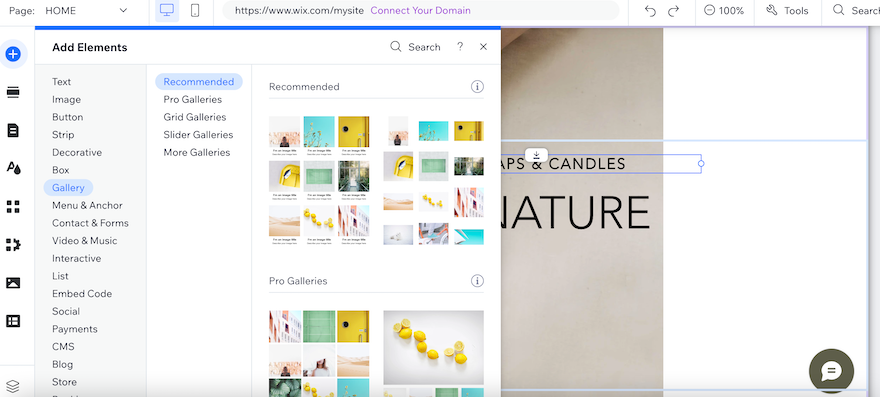The height and width of the screenshot is (397, 880).
Task: Select Strip element category
Action: point(63,135)
